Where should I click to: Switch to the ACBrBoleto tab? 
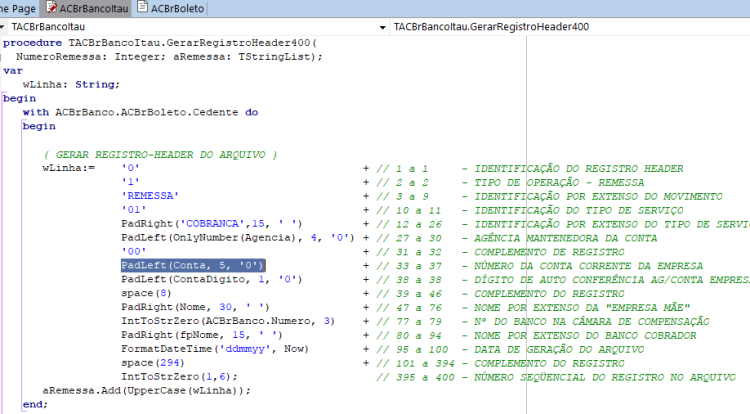(x=170, y=8)
